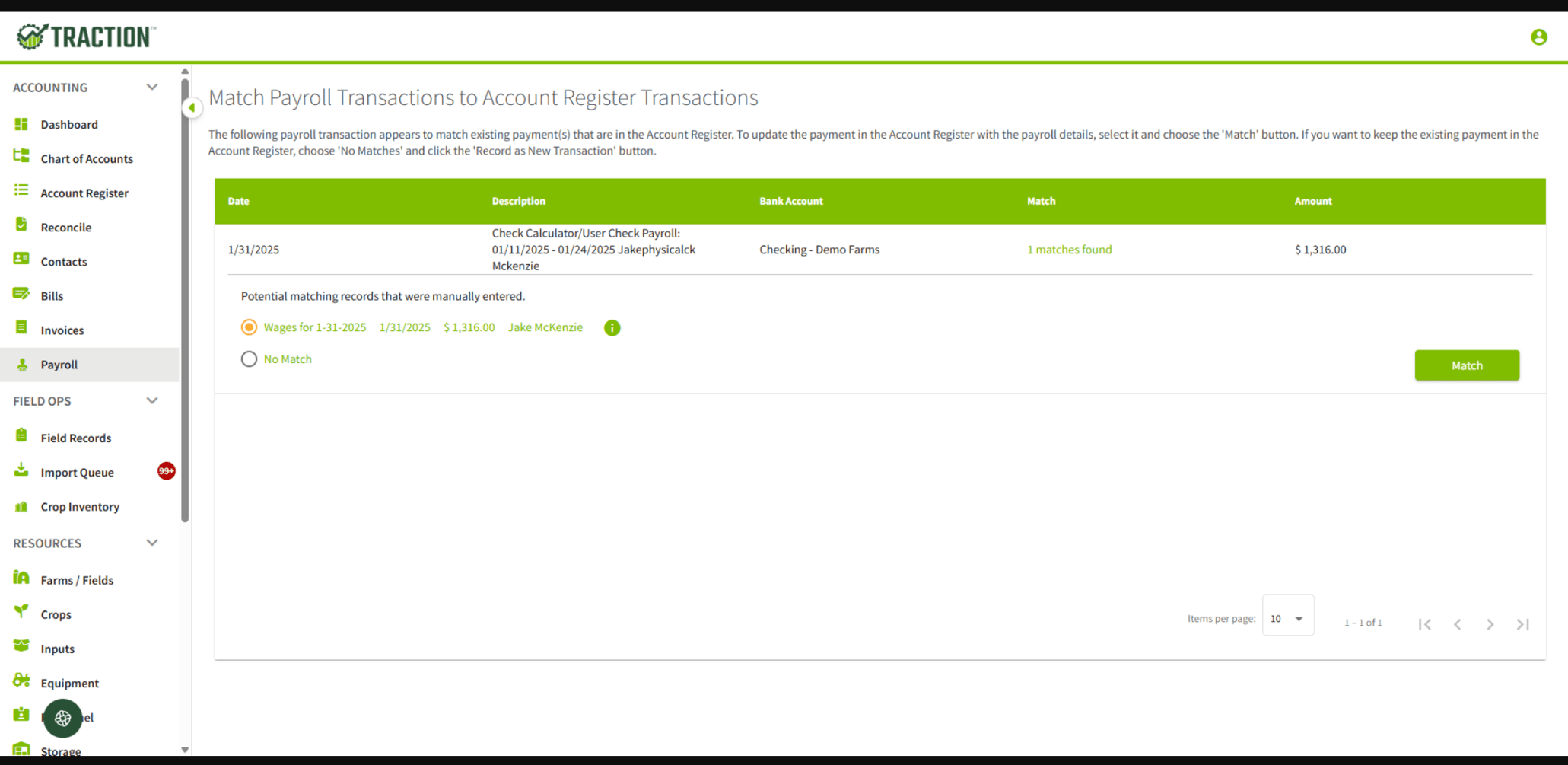This screenshot has width=1568, height=765.
Task: Click the user account icon top right
Action: (x=1539, y=36)
